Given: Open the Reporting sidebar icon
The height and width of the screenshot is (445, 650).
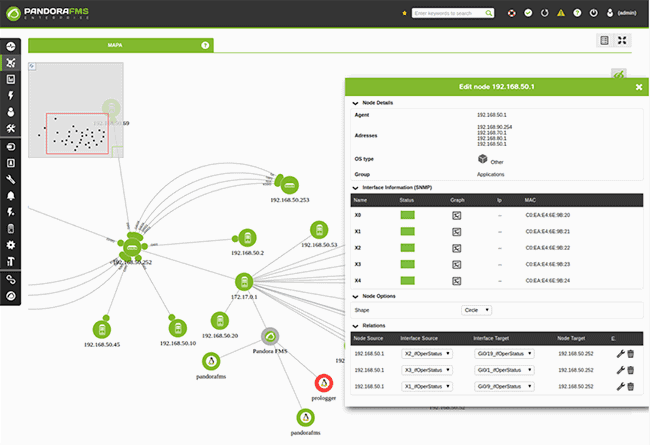Looking at the screenshot, I should click(x=11, y=79).
